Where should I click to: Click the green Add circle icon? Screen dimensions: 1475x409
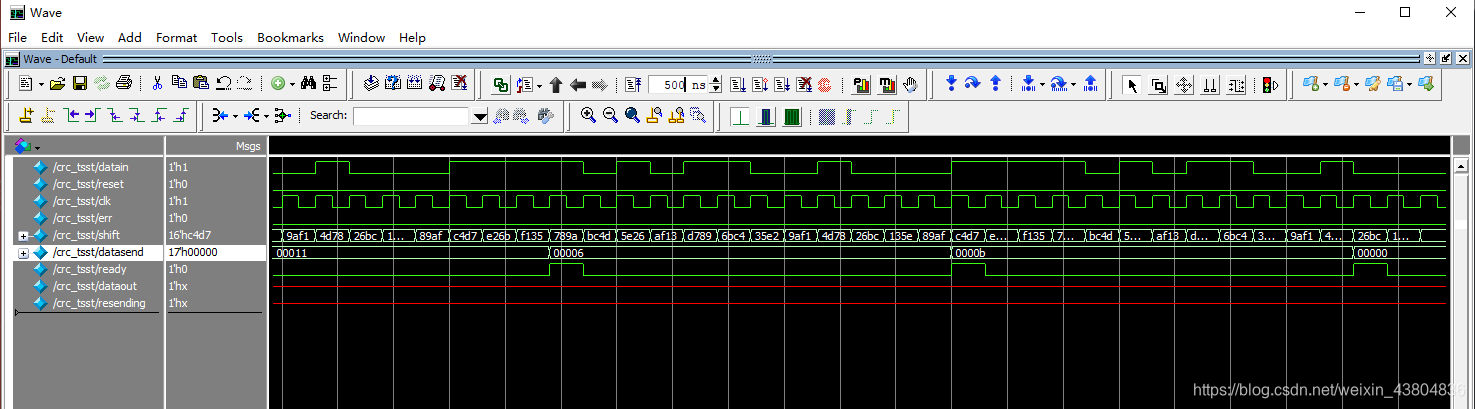[277, 84]
